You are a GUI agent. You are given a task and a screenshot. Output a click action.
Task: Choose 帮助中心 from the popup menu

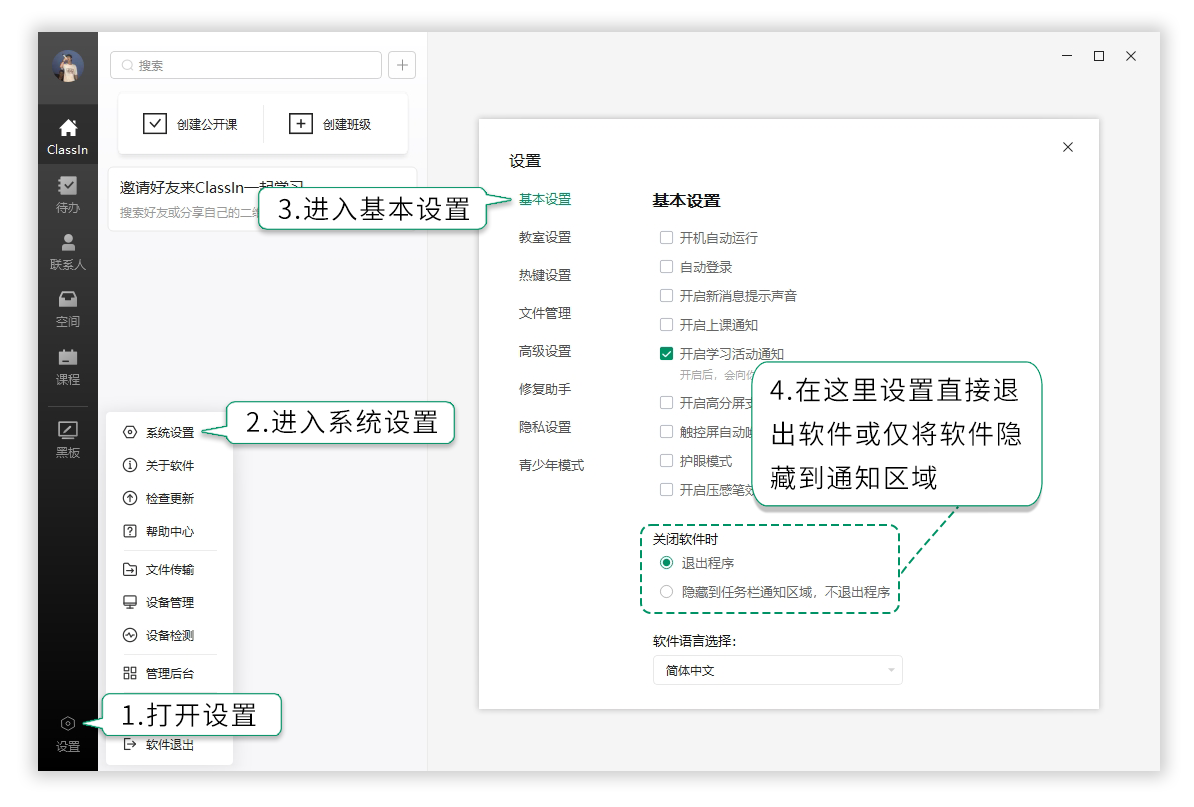(169, 531)
